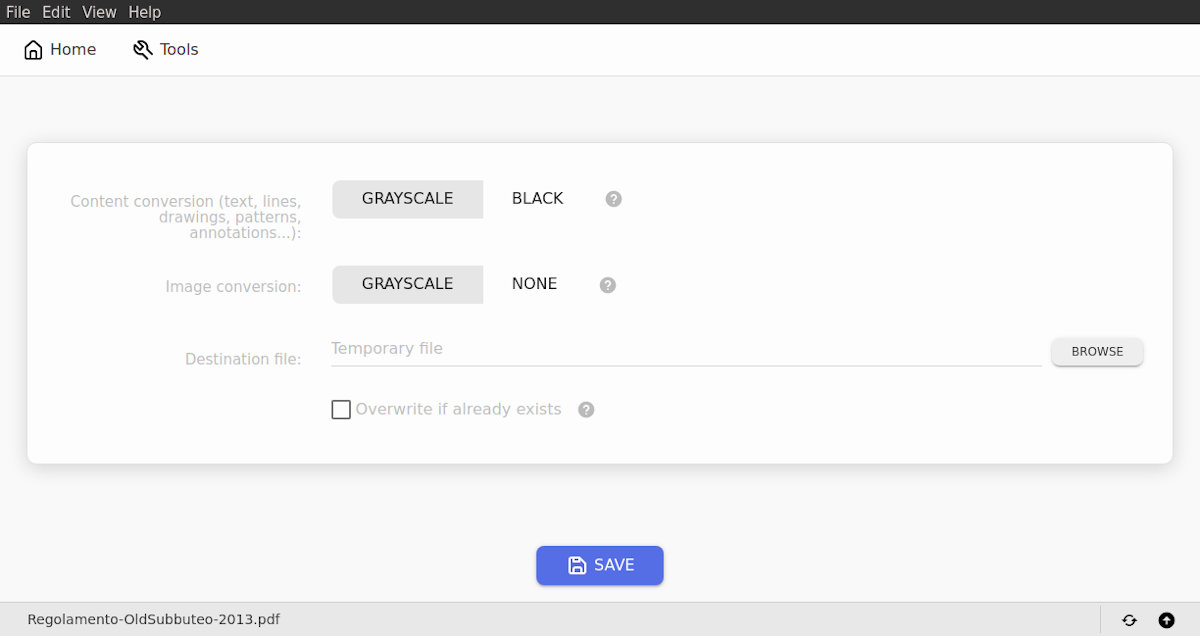The width and height of the screenshot is (1200, 636).
Task: Open the File menu
Action: 17,12
